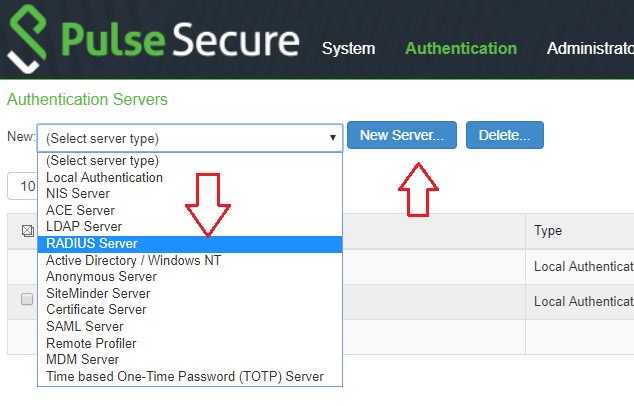
Task: Select LDAP Server option
Action: point(84,227)
